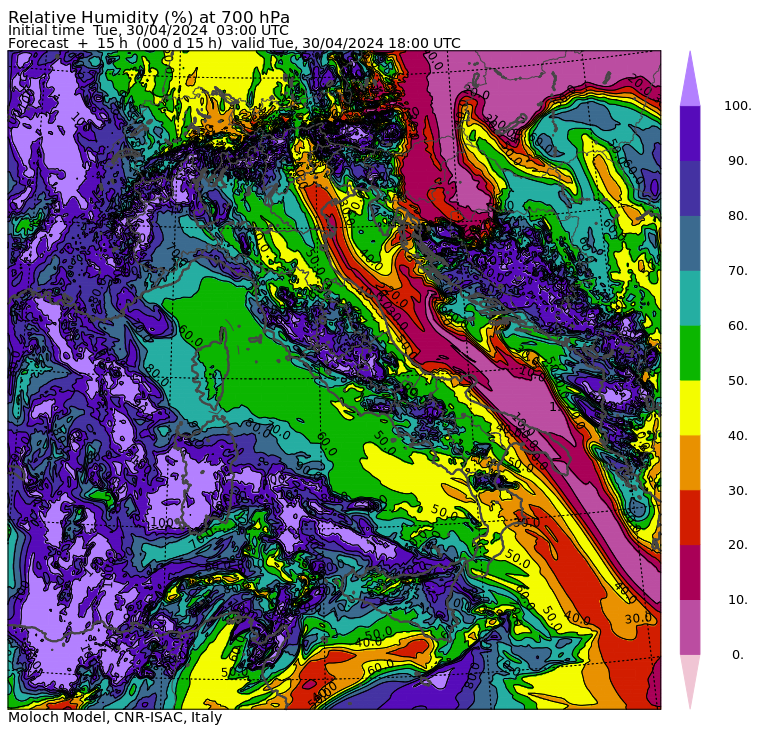Click the light purple above-100 colorbar arrow

(690, 79)
